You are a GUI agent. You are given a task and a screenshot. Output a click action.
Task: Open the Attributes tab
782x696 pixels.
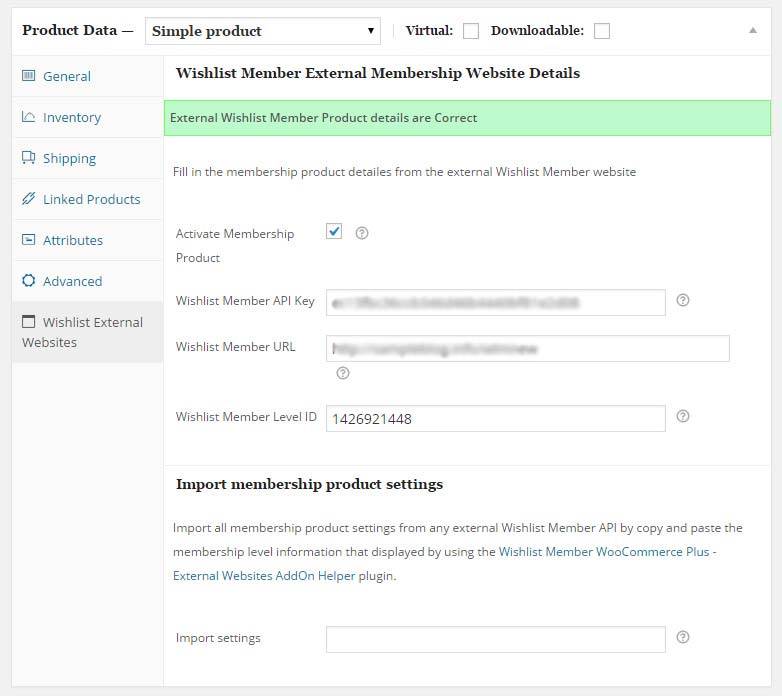pyautogui.click(x=87, y=240)
